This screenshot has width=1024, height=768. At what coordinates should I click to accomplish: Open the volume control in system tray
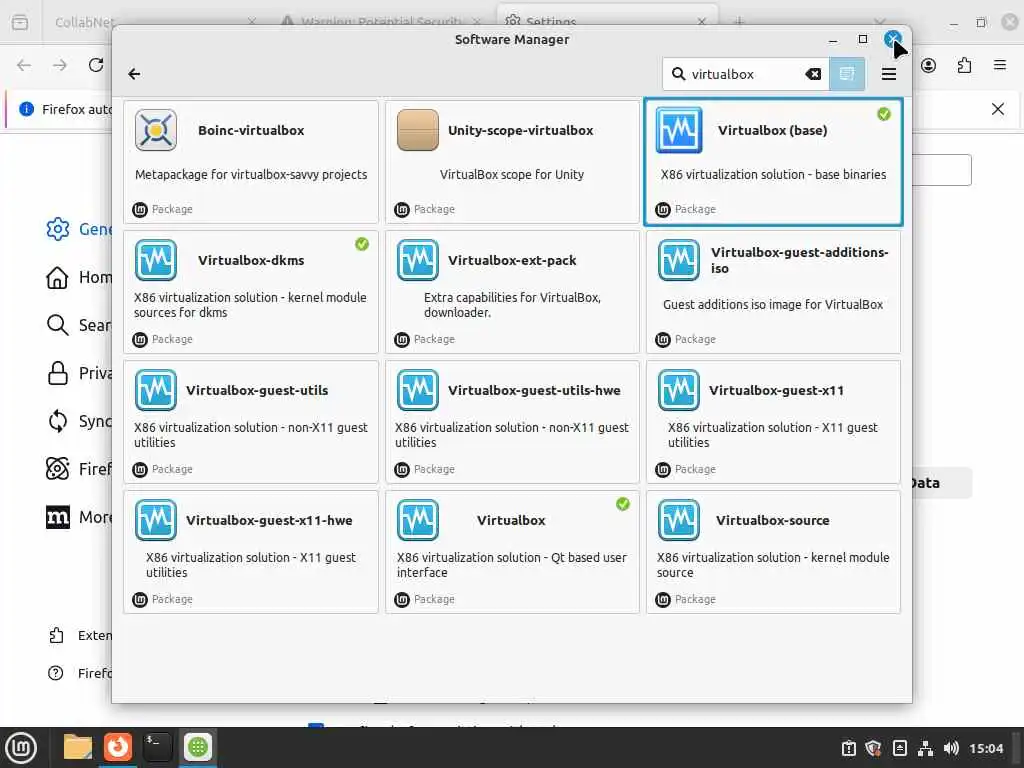(x=951, y=748)
